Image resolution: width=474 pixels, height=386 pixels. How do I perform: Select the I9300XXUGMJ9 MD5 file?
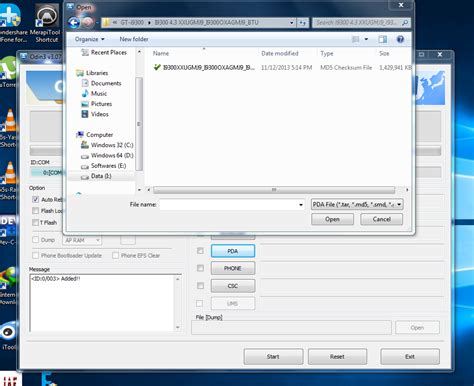[x=204, y=68]
